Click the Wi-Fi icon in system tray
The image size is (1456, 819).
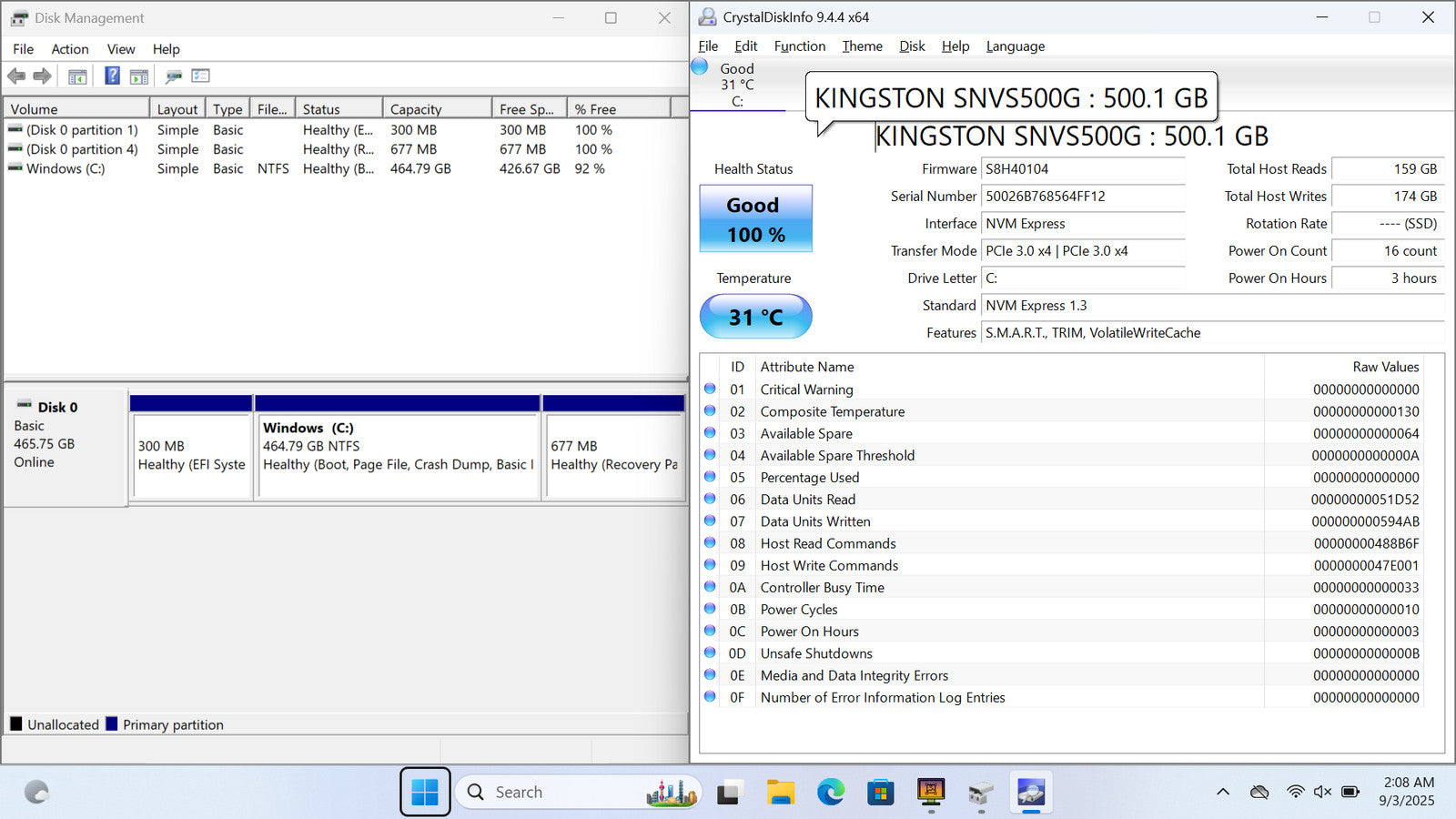pos(1296,792)
